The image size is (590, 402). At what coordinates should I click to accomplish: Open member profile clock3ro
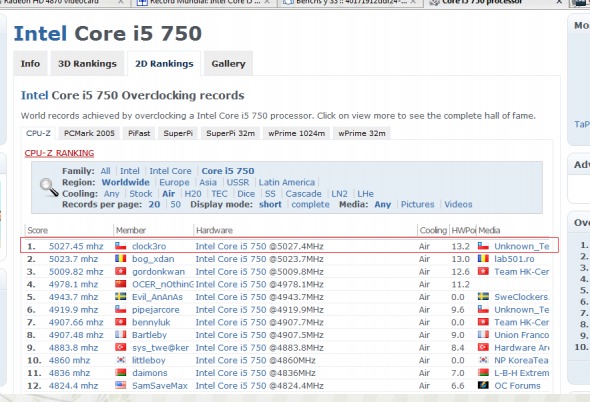149,246
